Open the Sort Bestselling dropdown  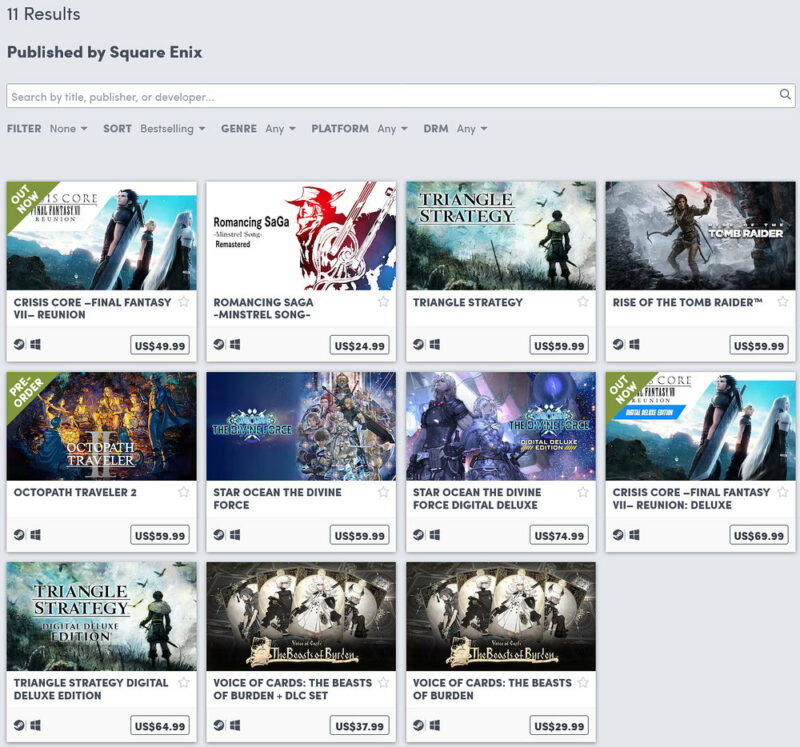(172, 129)
